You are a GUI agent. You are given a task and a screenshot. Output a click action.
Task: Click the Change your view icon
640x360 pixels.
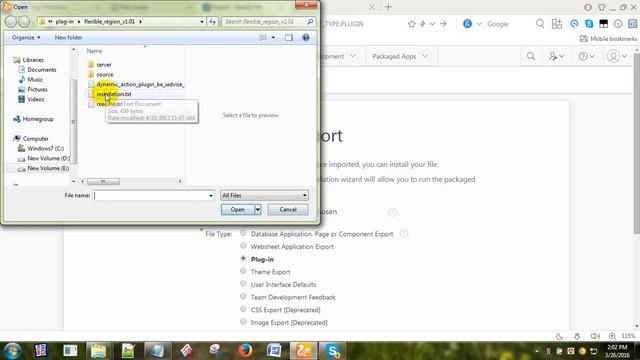click(x=263, y=38)
